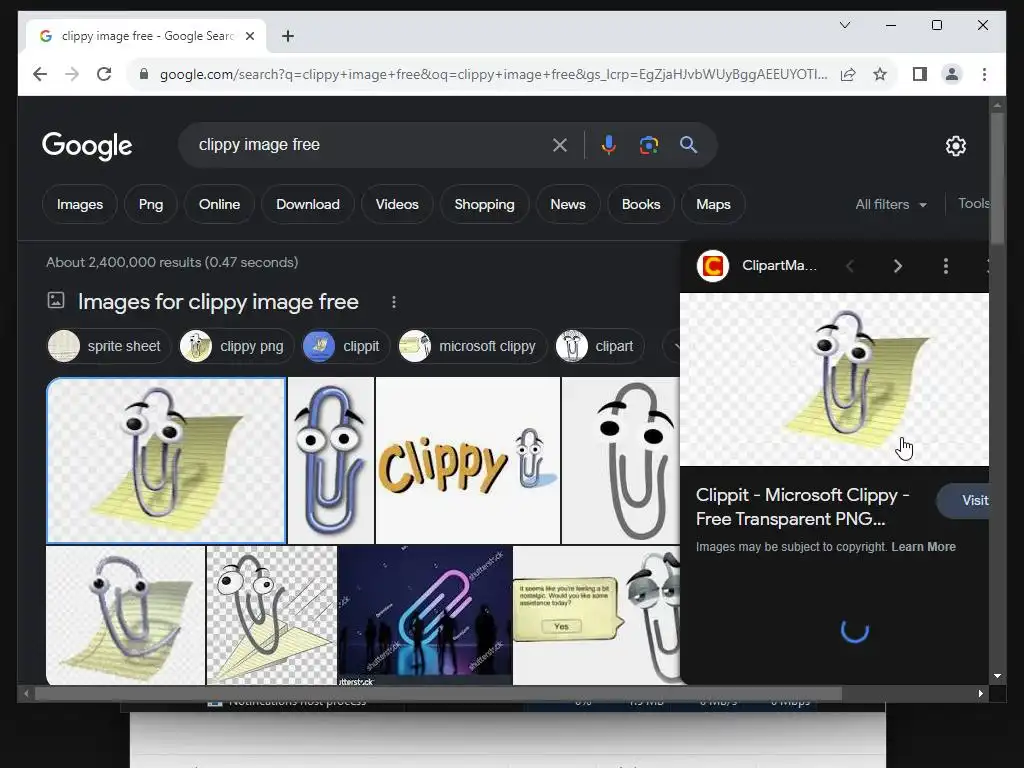This screenshot has height=768, width=1024.
Task: Open Google Lens search by image
Action: [648, 145]
